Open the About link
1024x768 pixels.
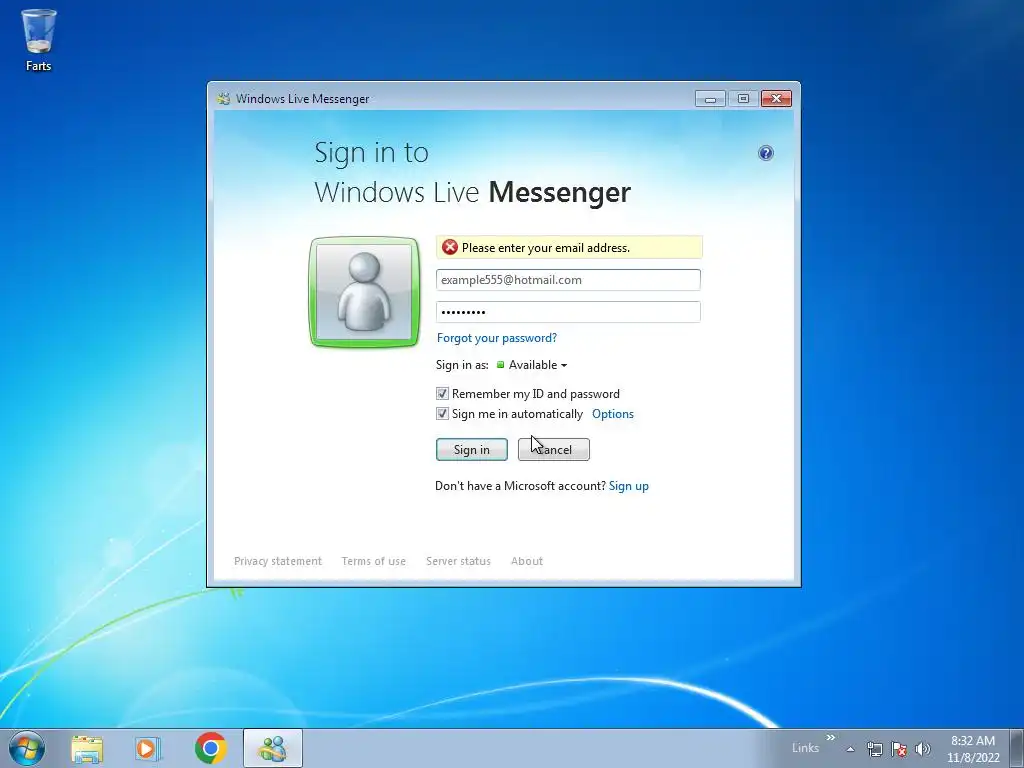tap(527, 561)
